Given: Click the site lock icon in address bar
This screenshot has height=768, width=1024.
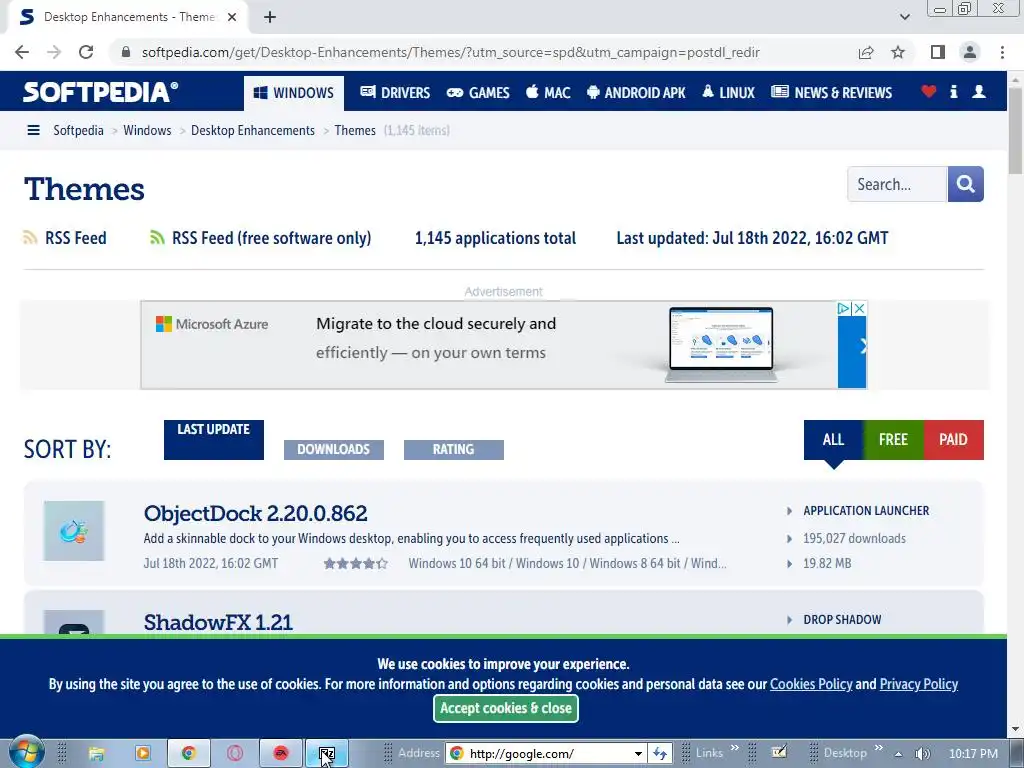Looking at the screenshot, I should pos(126,52).
